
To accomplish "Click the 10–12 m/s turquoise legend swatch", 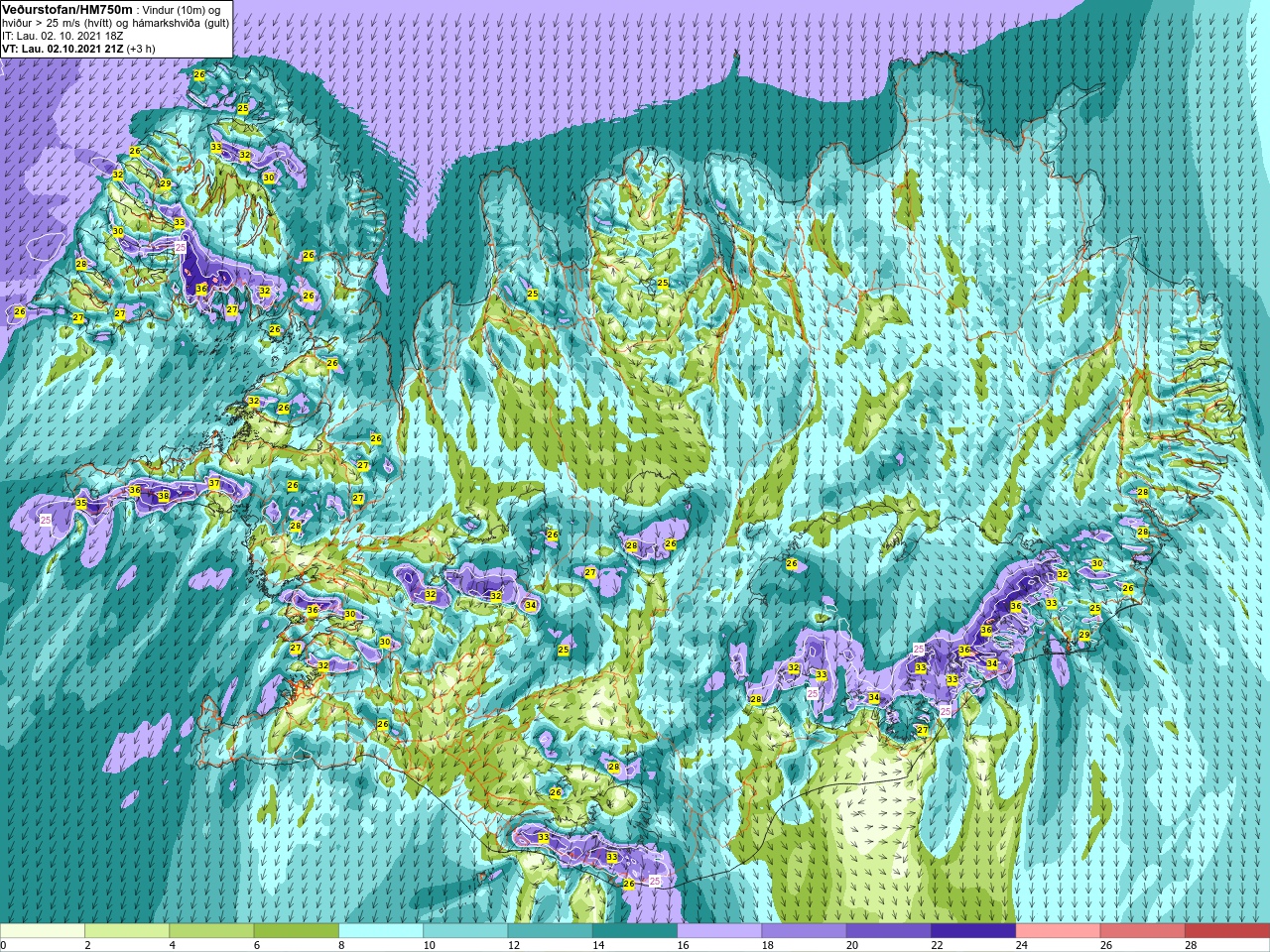I will (x=465, y=931).
